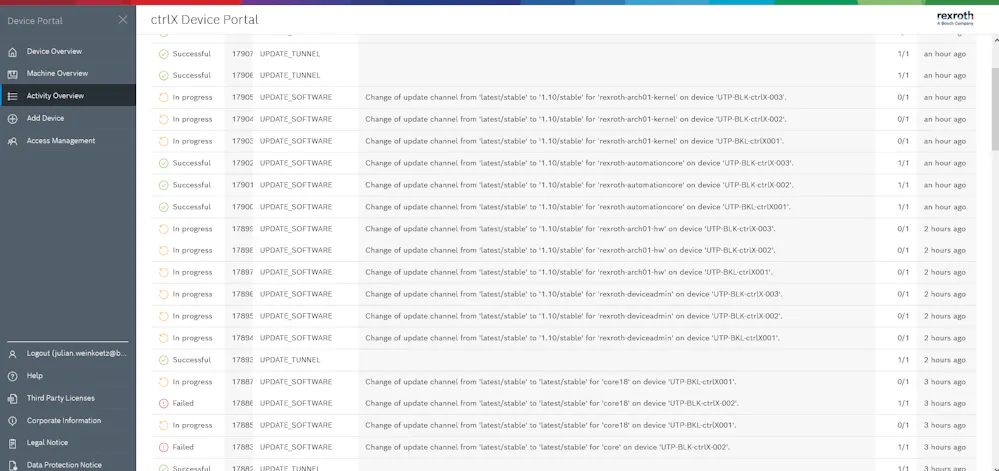Open the Legal Notice link

pyautogui.click(x=47, y=442)
